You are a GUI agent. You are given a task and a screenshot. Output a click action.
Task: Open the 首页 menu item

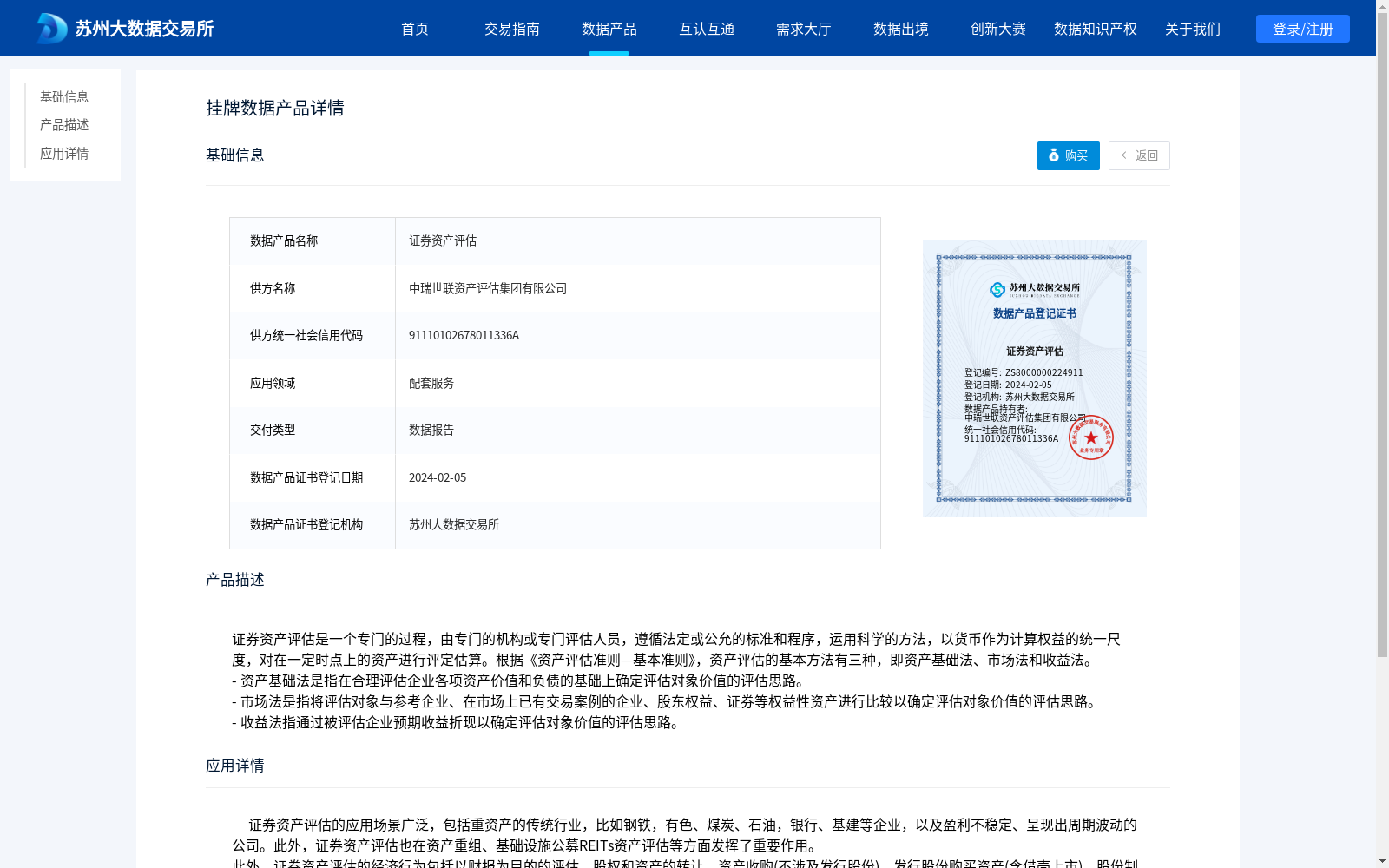coord(415,29)
